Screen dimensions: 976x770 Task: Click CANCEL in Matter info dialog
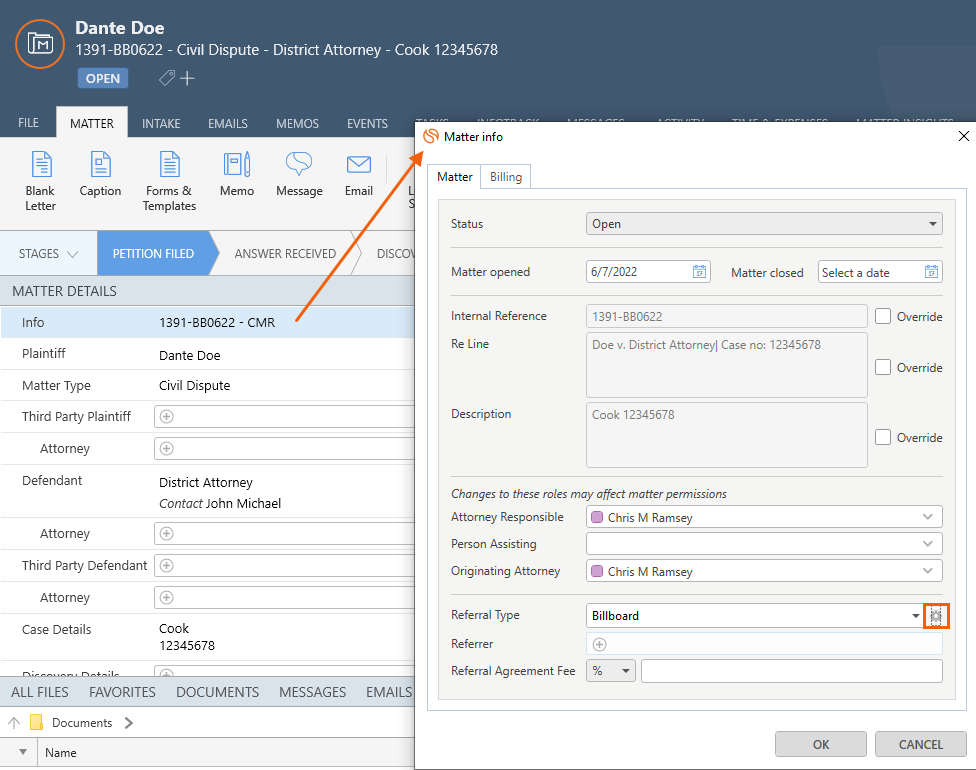[921, 744]
